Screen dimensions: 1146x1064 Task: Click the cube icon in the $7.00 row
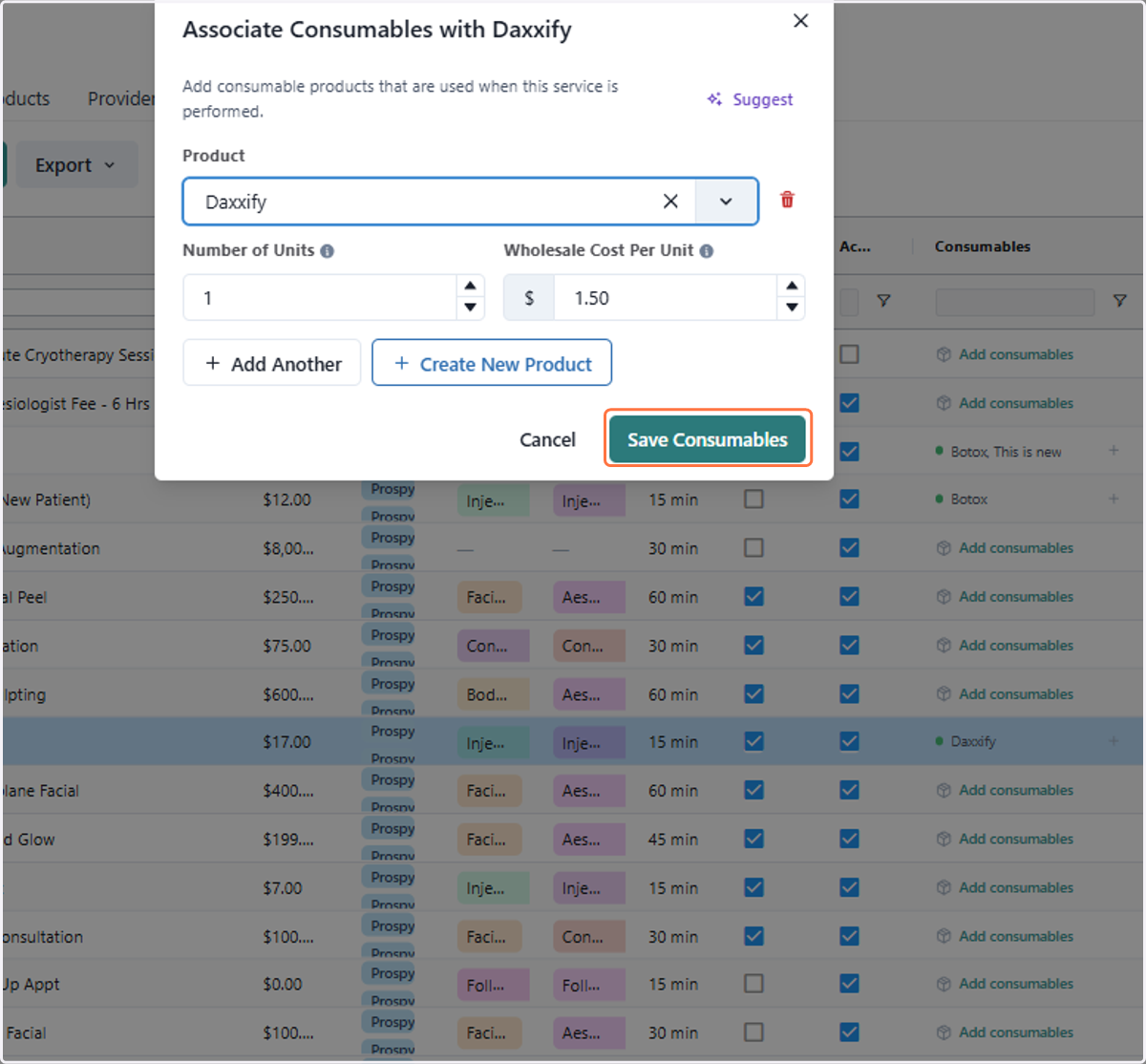coord(944,888)
